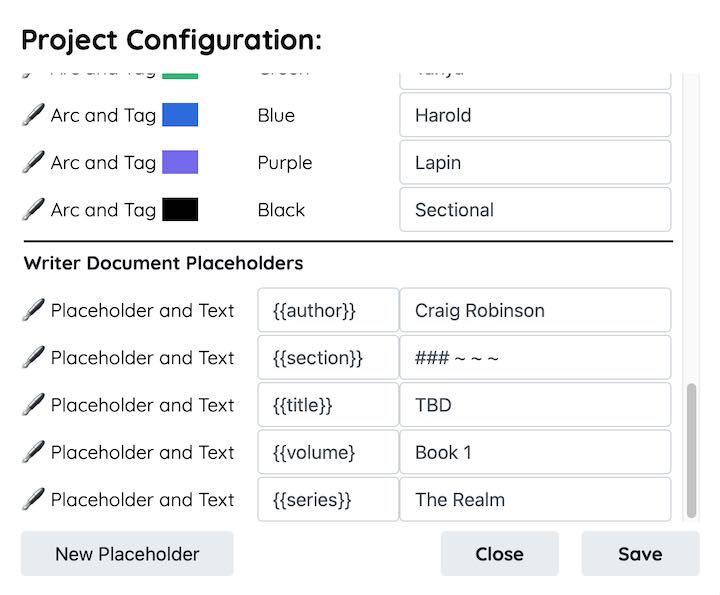Focus the The Realm series text field
The image size is (720, 595).
pos(535,499)
